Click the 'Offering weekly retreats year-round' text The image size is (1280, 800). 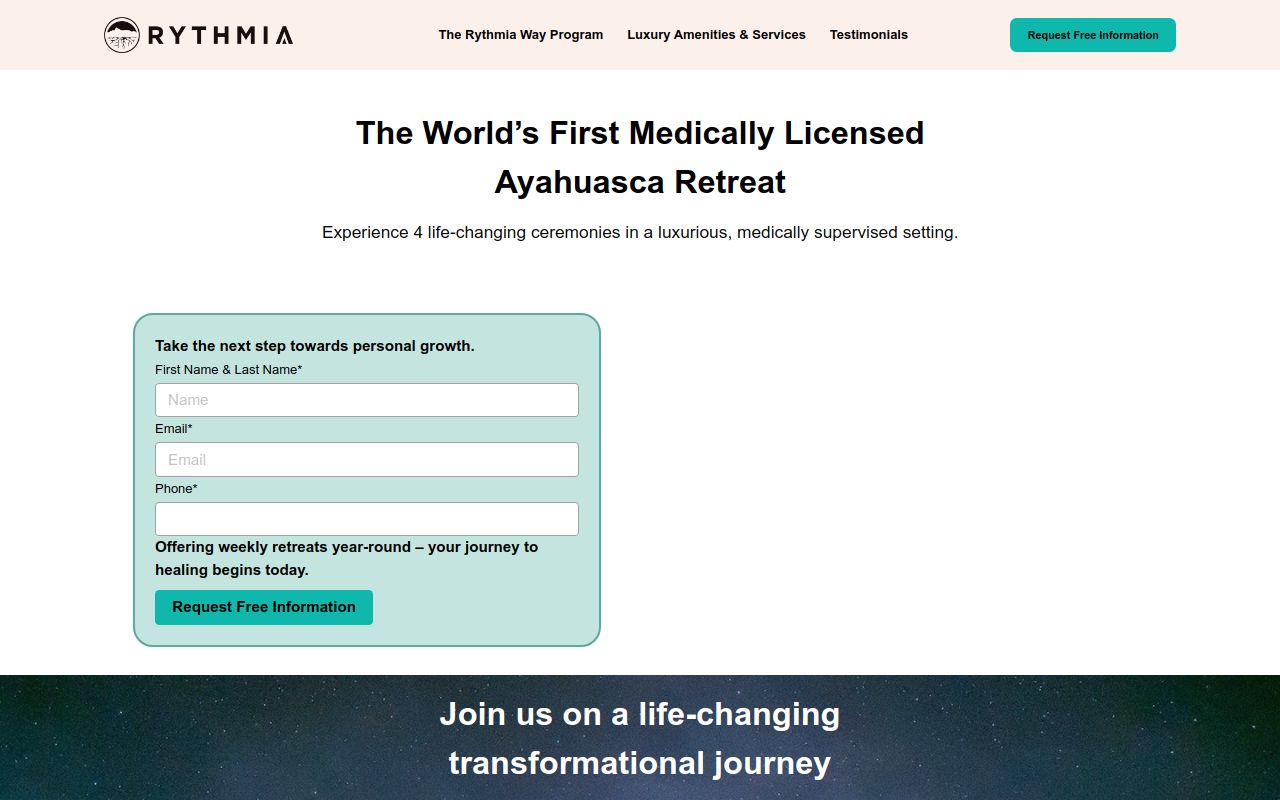[346, 558]
